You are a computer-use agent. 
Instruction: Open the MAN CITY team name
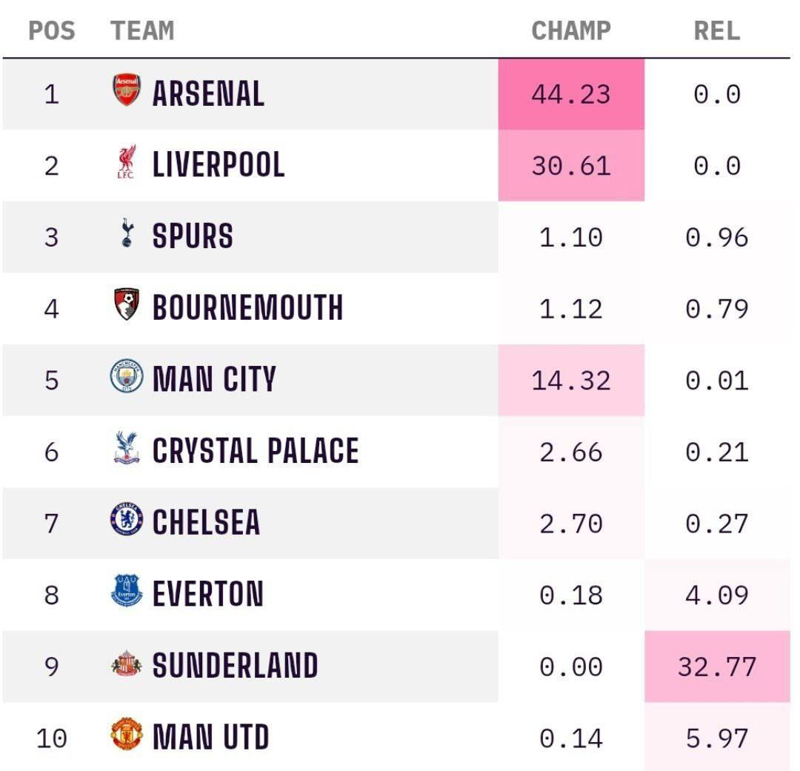214,380
